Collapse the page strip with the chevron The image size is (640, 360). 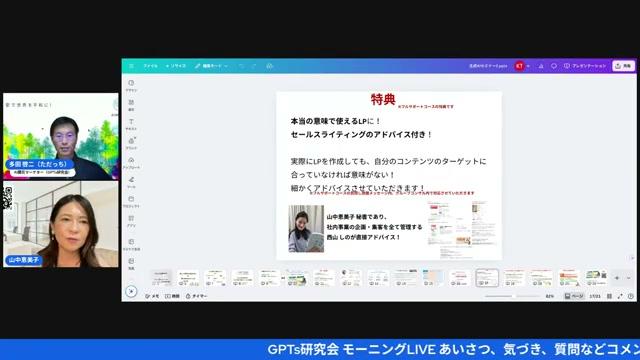coord(629,278)
